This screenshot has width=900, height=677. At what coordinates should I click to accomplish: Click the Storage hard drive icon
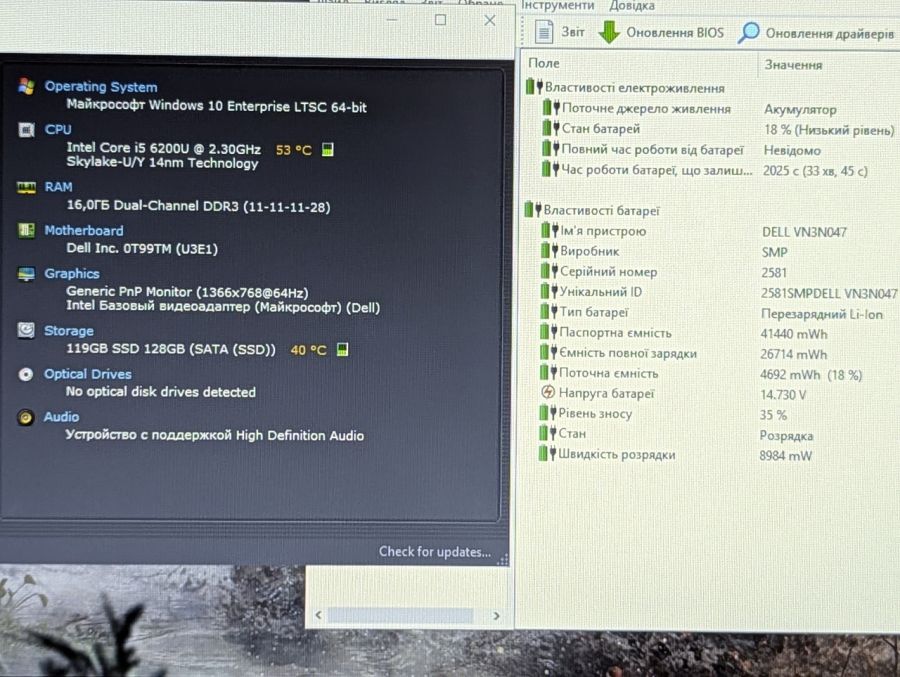click(x=26, y=330)
